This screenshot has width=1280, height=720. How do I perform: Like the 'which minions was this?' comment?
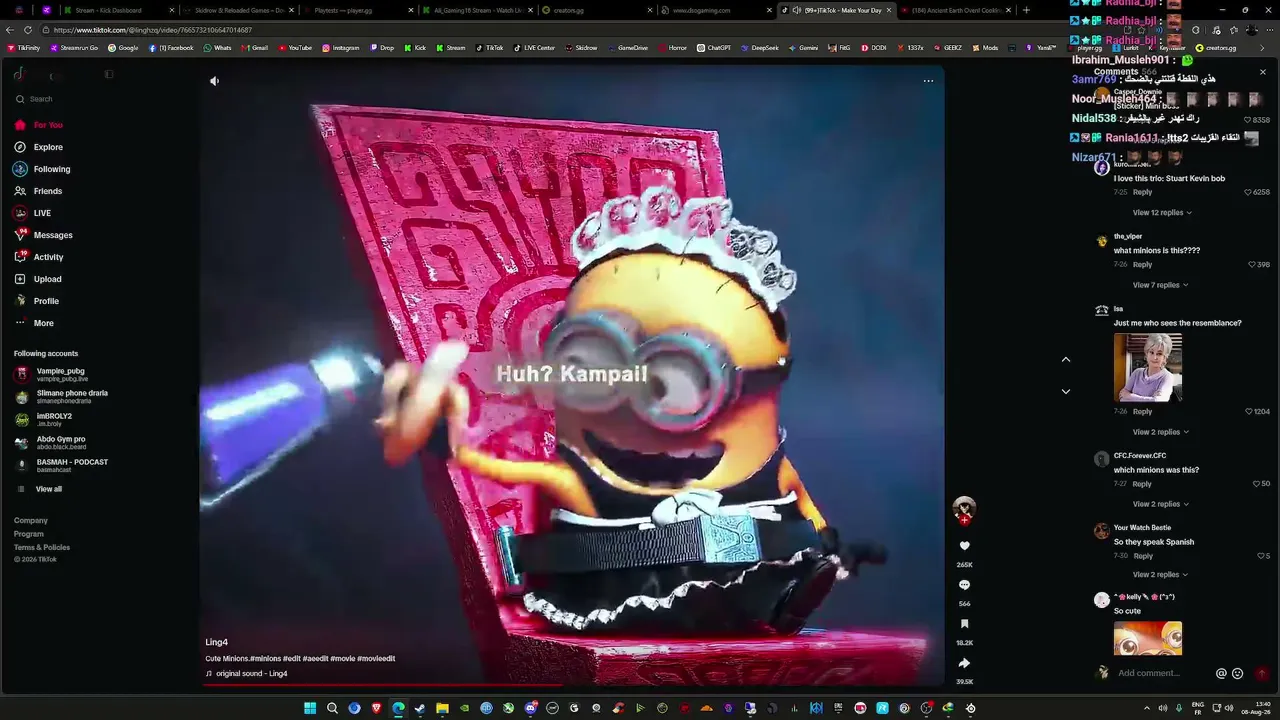(x=1256, y=484)
